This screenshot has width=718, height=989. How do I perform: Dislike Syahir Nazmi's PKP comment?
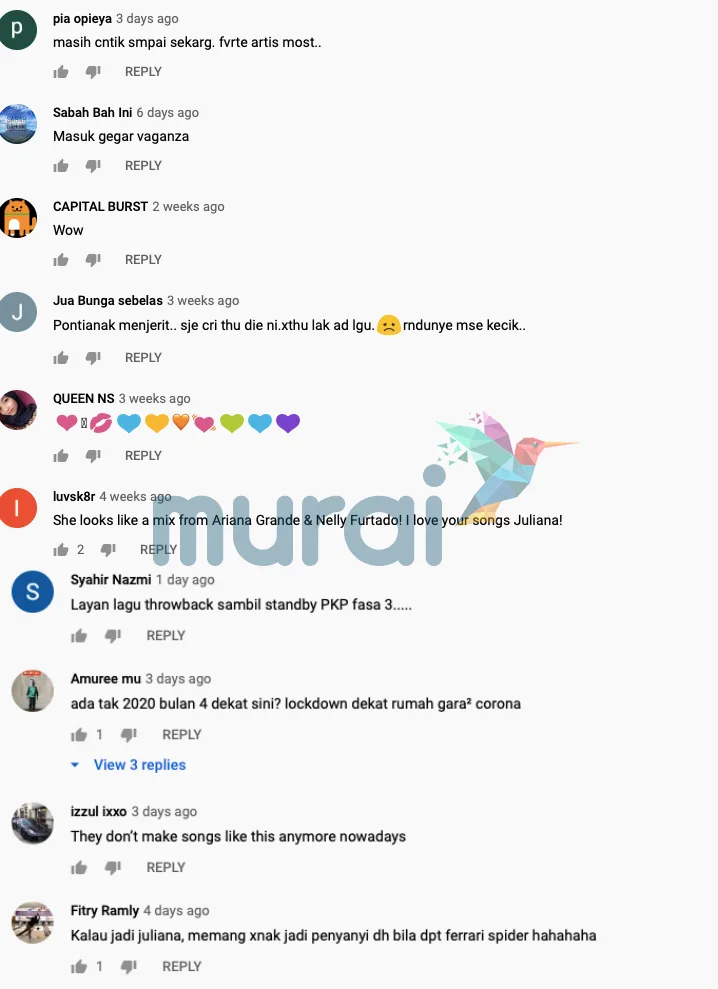[x=113, y=636]
